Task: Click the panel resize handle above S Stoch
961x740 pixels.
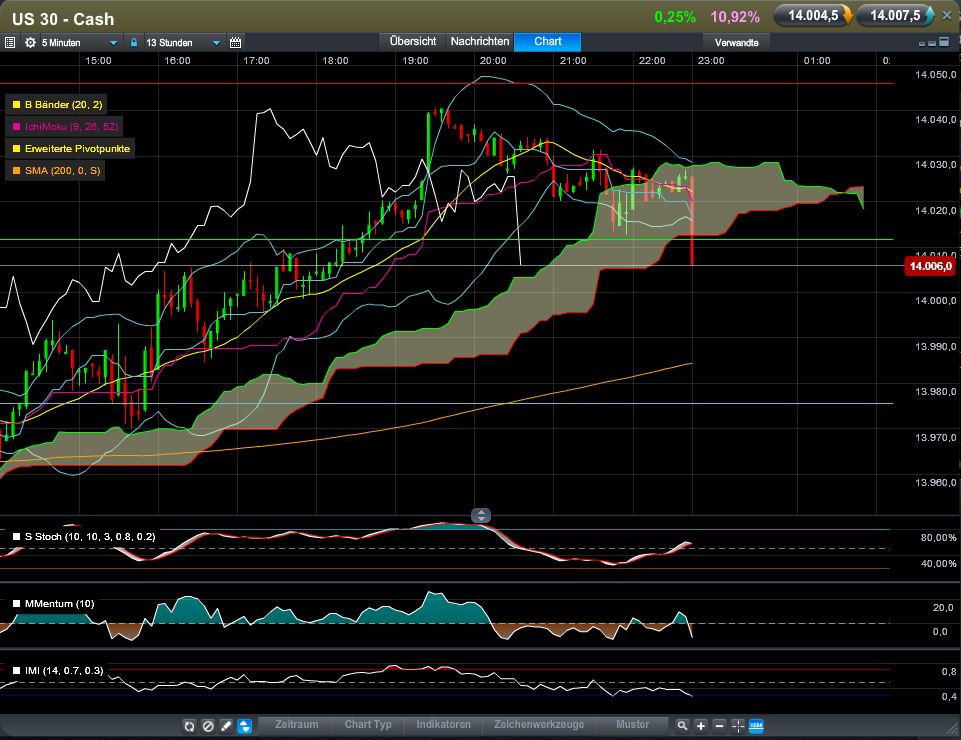Action: point(480,516)
